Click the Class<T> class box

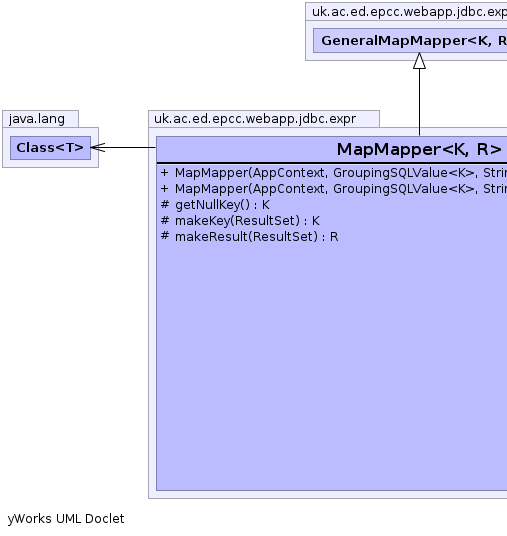point(50,148)
